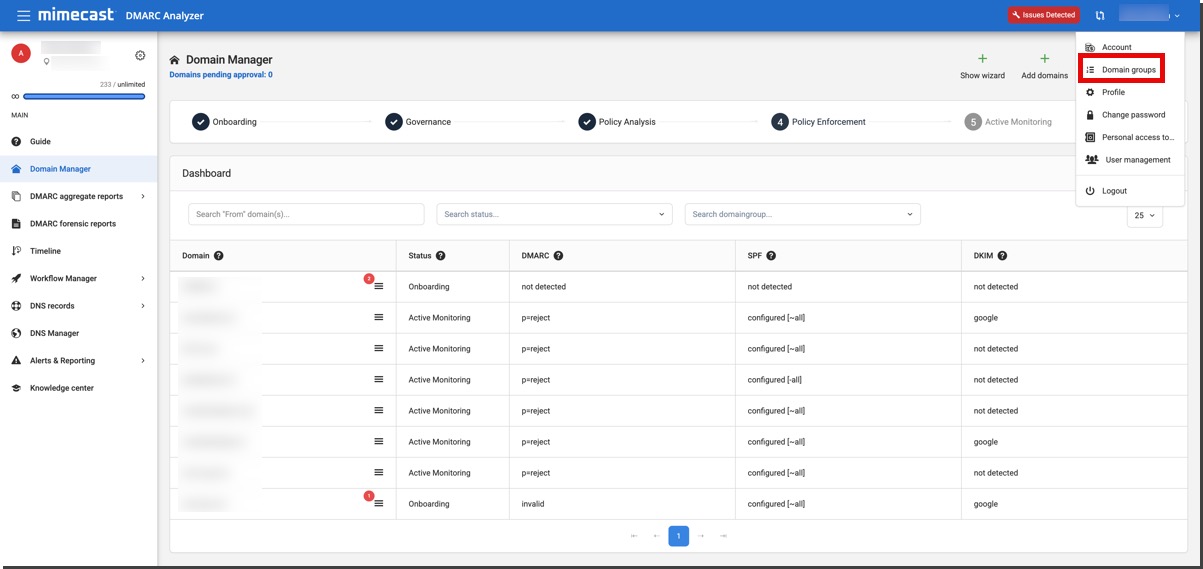Viewport: 1203px width, 569px height.
Task: Expand DMARC aggregate reports submenu
Action: (143, 196)
